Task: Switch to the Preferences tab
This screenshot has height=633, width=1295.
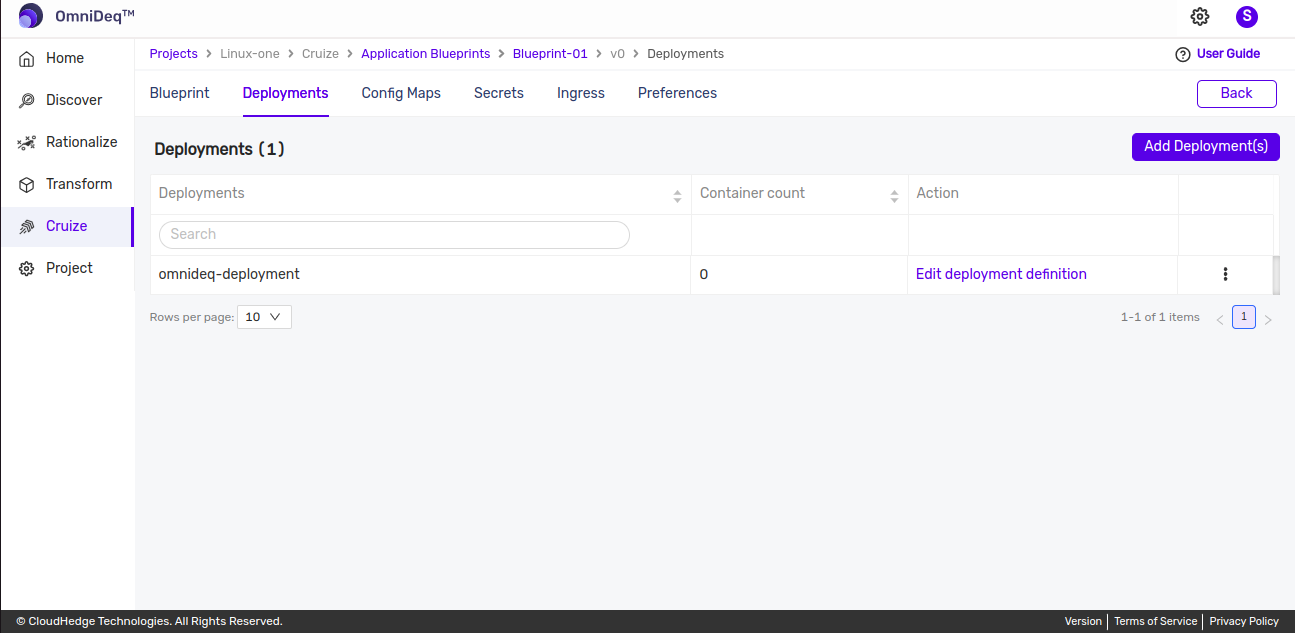Action: click(x=677, y=93)
